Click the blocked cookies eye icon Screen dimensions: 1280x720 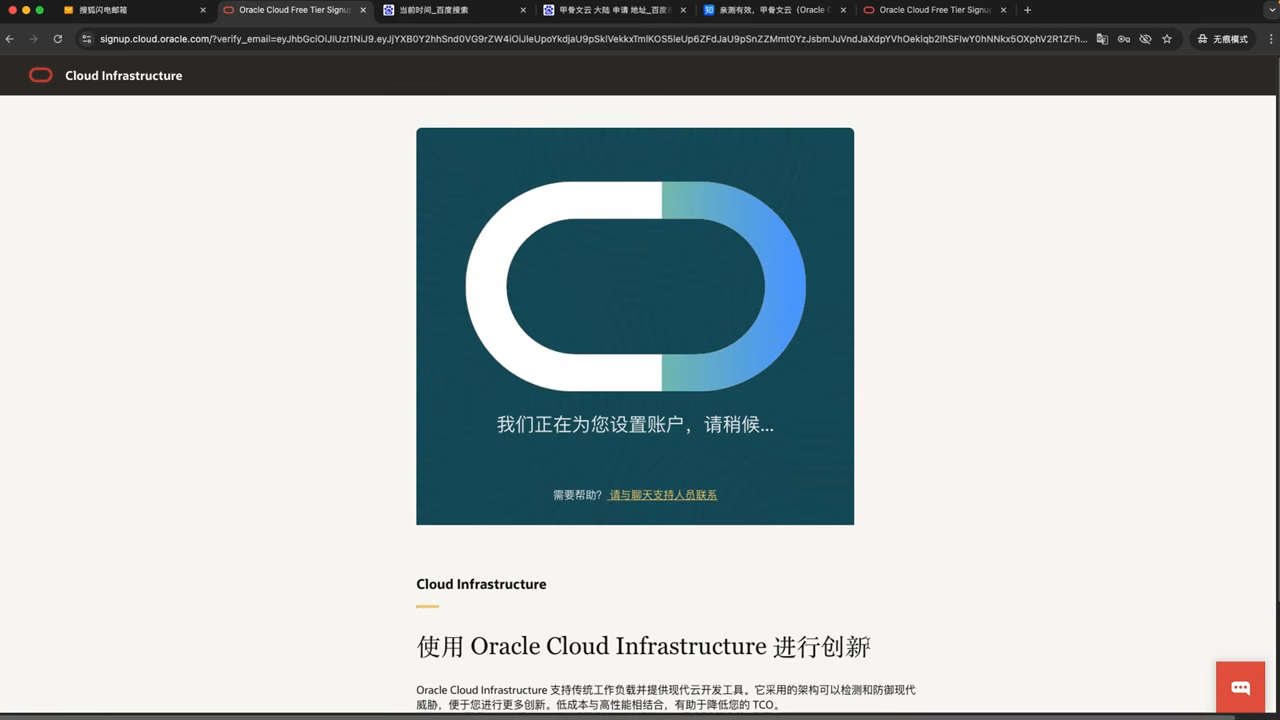click(x=1145, y=39)
